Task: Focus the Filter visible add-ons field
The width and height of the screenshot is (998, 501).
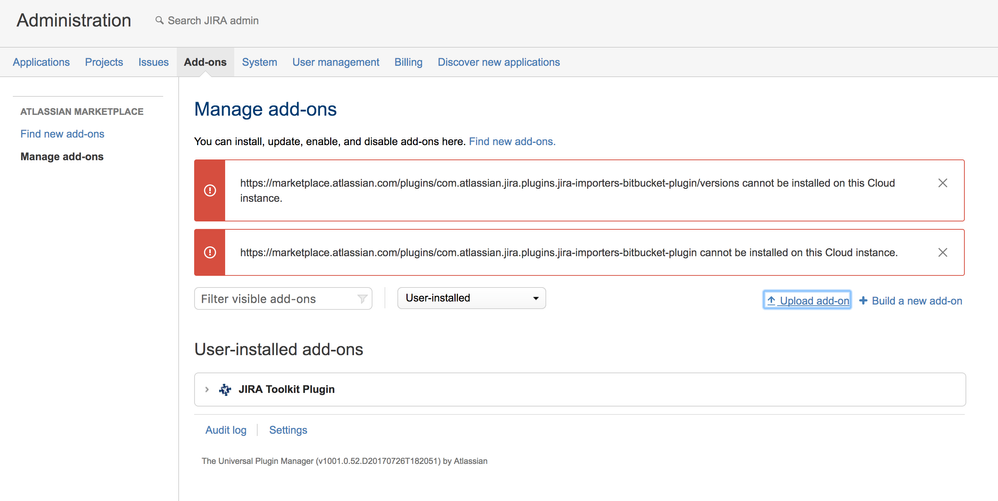Action: [283, 299]
